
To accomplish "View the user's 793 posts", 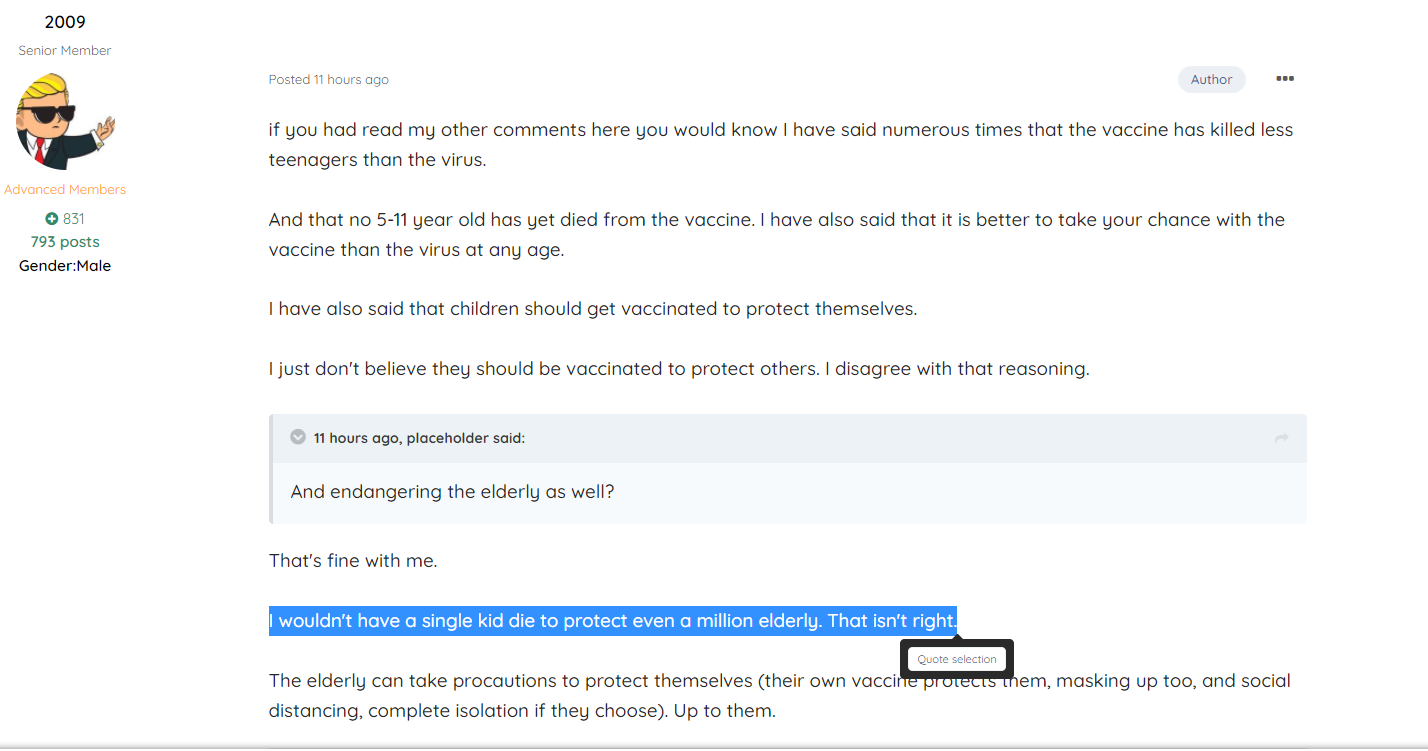I will [65, 242].
